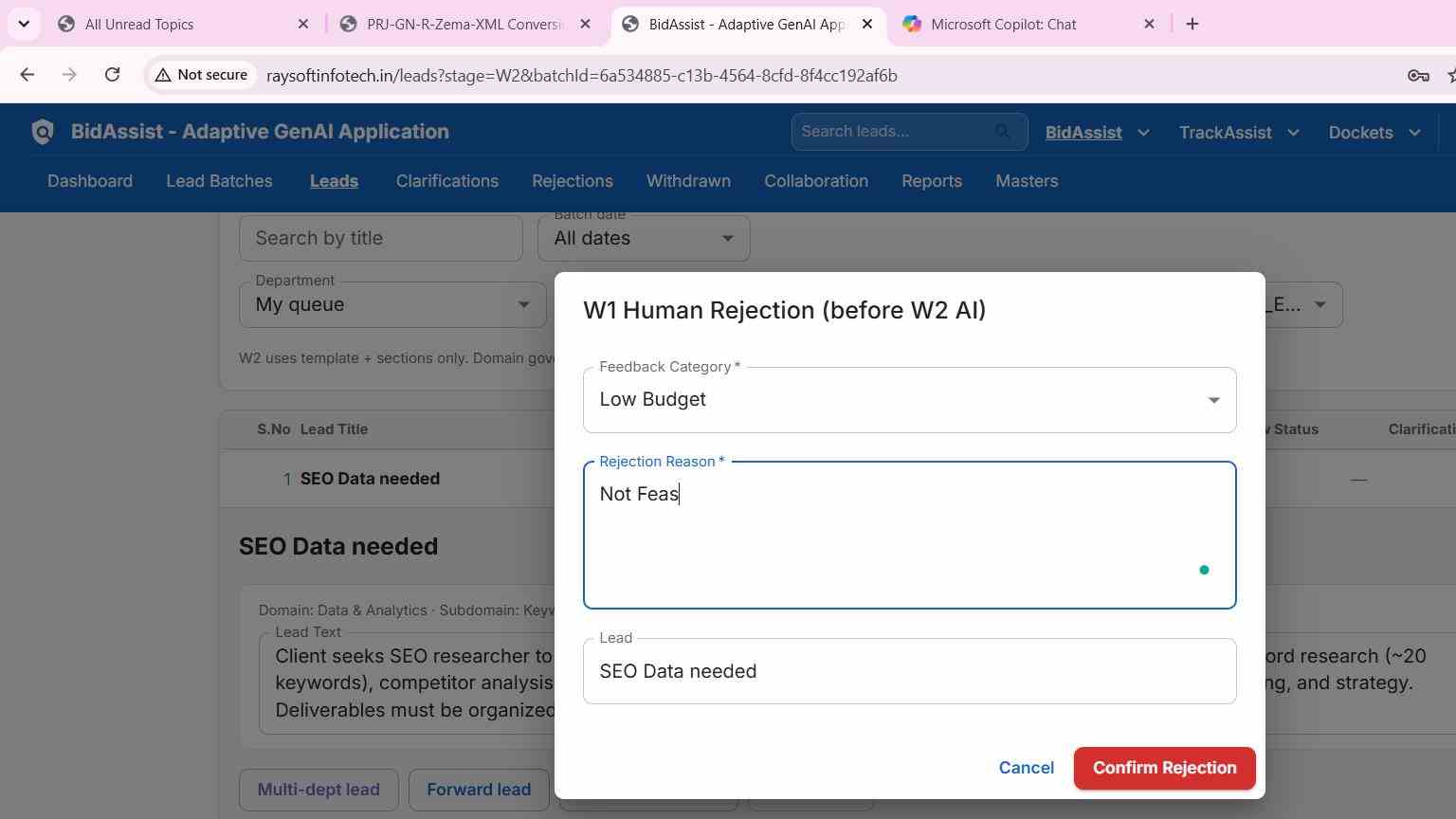Click the Search leads input field

[894, 132]
